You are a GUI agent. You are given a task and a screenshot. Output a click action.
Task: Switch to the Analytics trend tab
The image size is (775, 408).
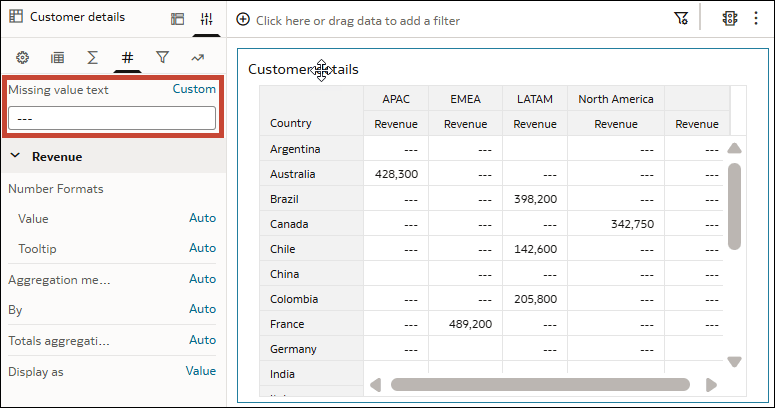(197, 58)
